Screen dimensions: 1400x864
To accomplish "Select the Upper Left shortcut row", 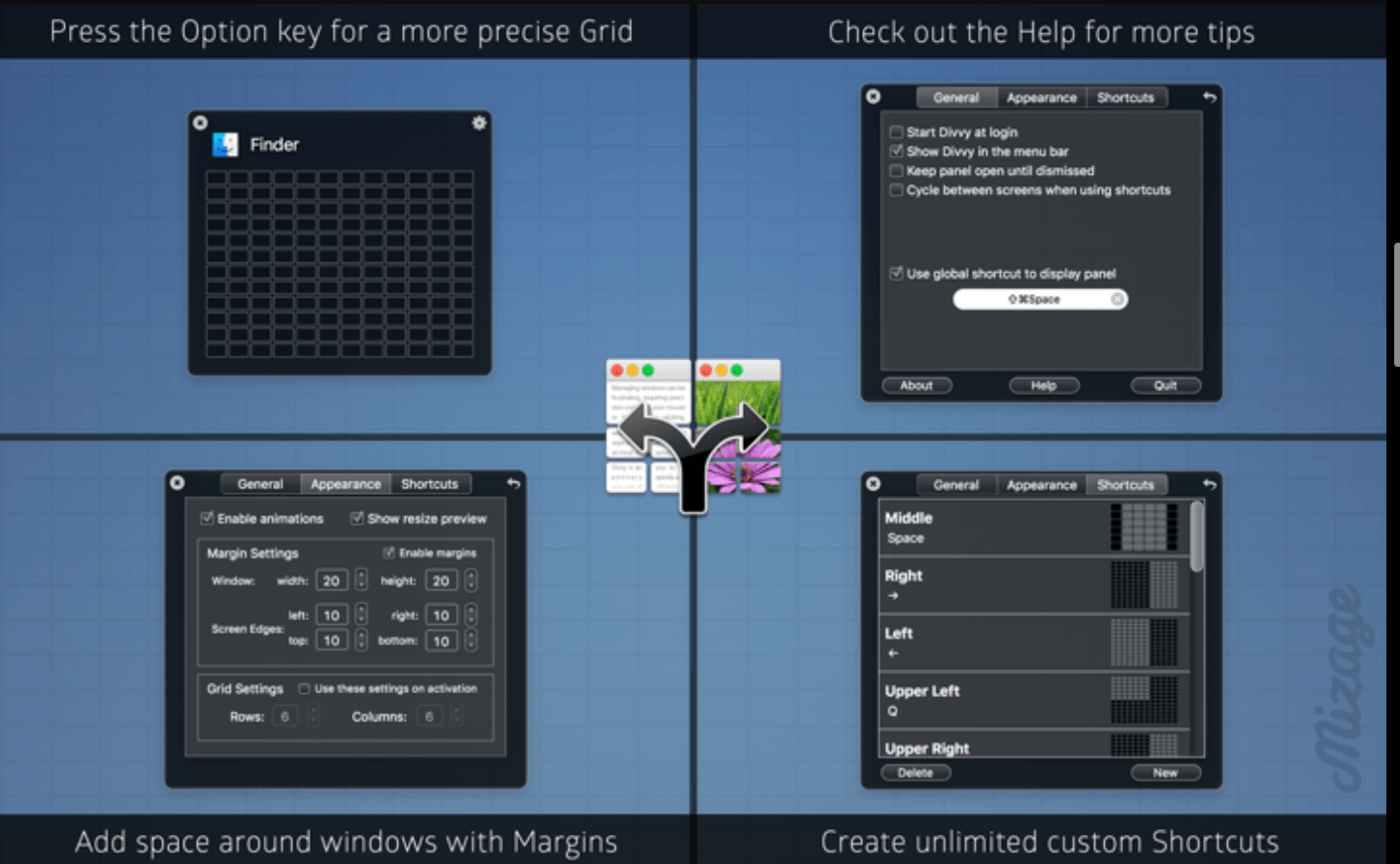I will click(x=1034, y=700).
